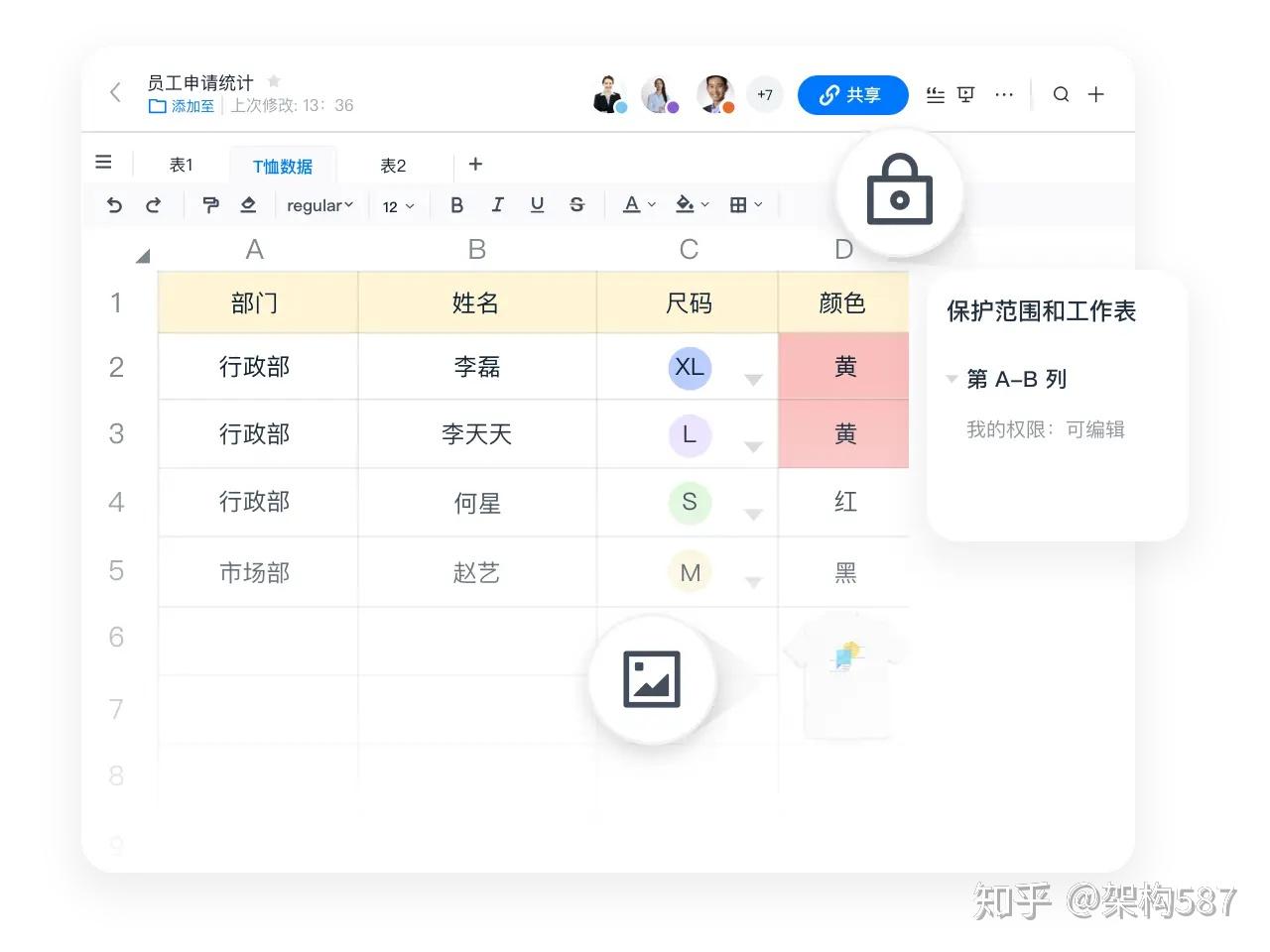This screenshot has height=952, width=1270.
Task: Switch to the T恤数据 sheet tab
Action: click(x=283, y=165)
